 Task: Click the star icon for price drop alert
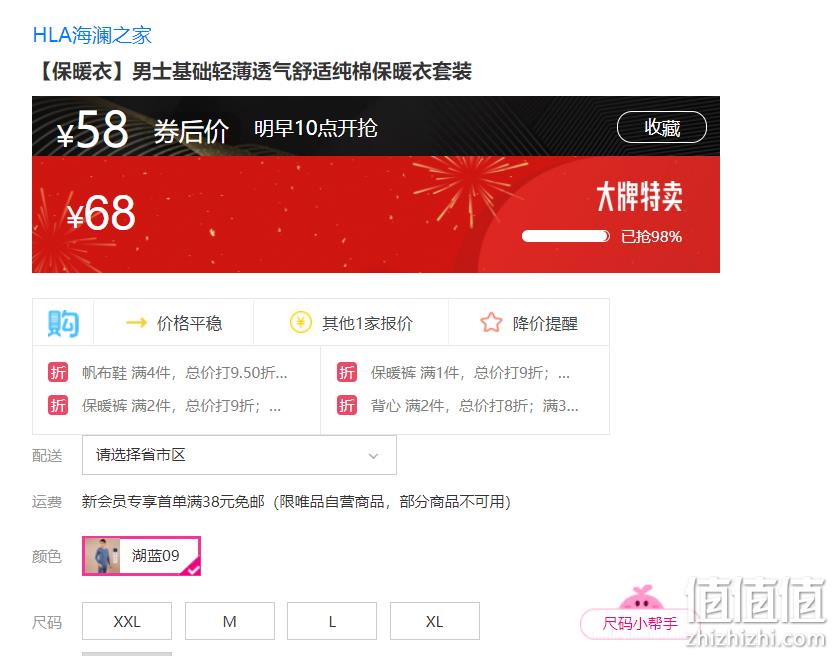[491, 323]
